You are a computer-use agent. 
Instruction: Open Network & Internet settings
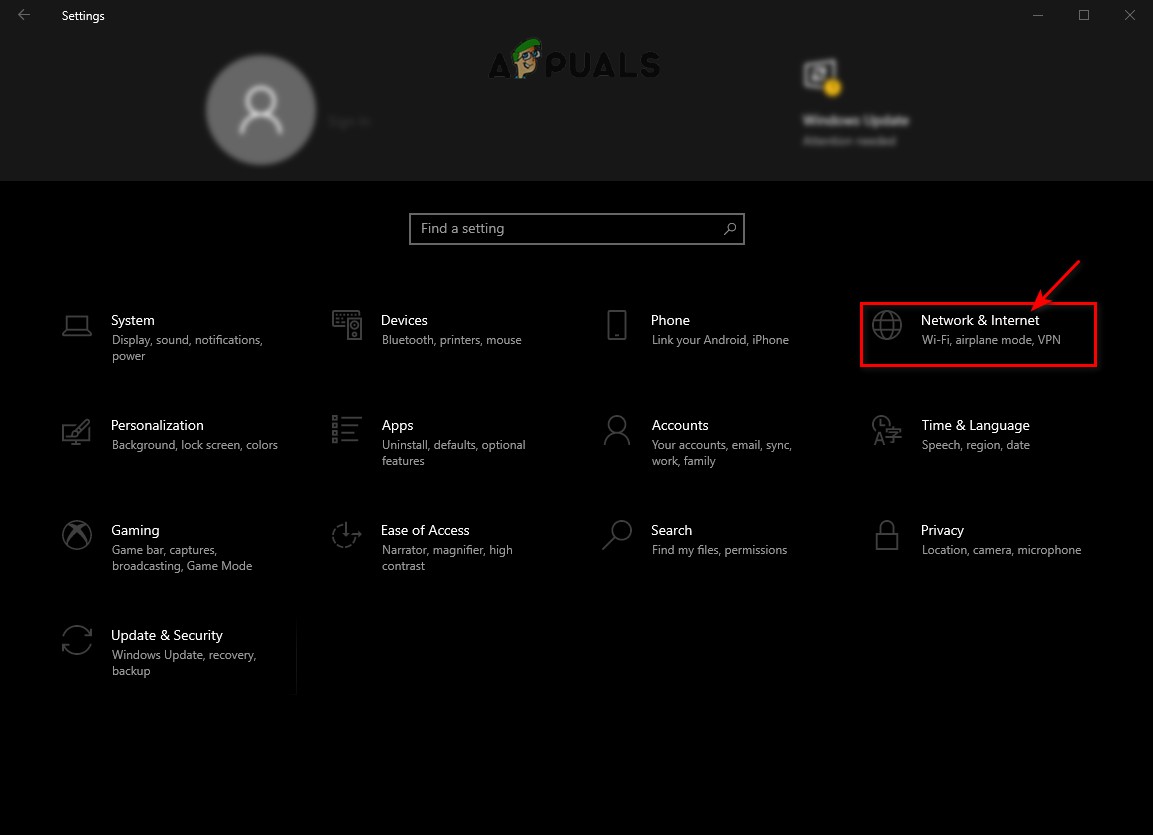pyautogui.click(x=978, y=330)
